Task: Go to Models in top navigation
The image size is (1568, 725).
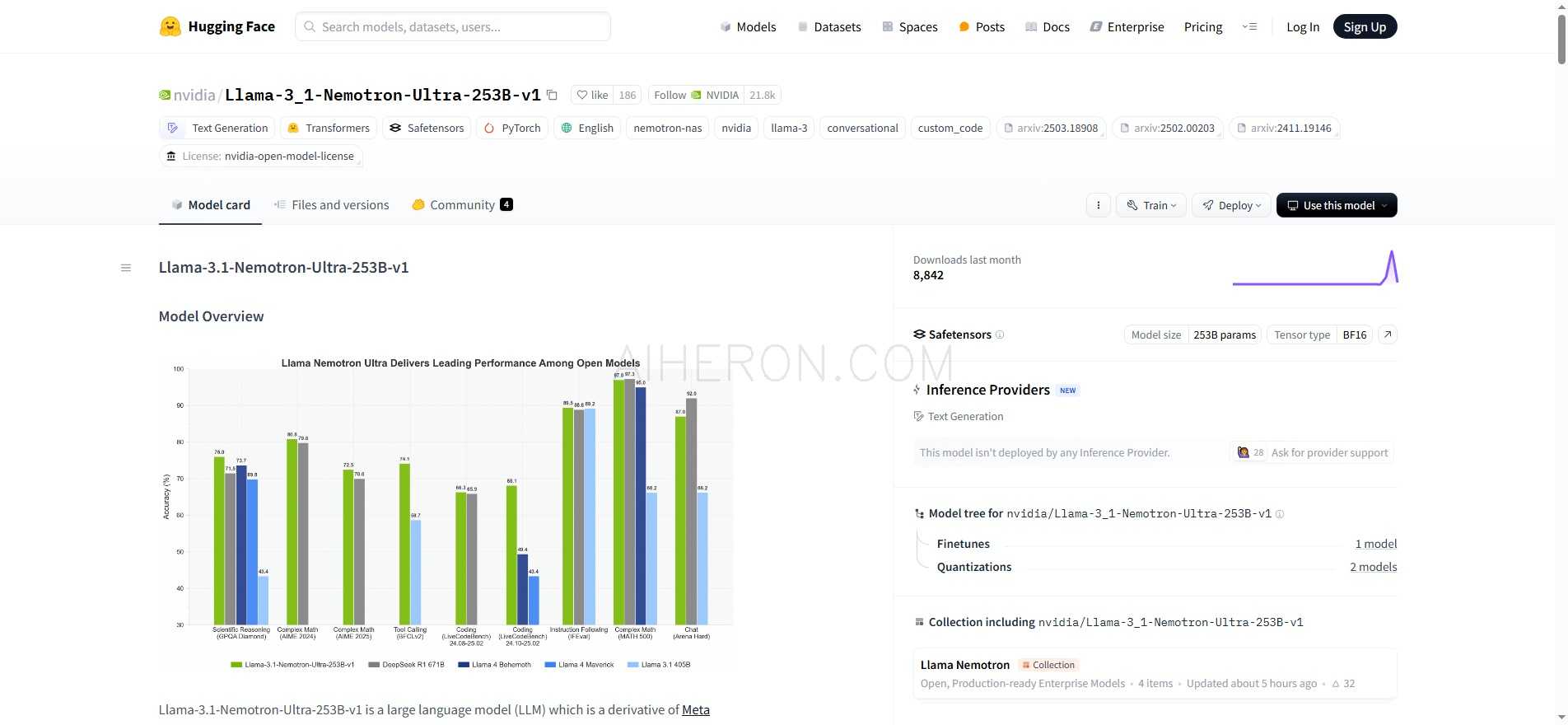Action: 748,27
